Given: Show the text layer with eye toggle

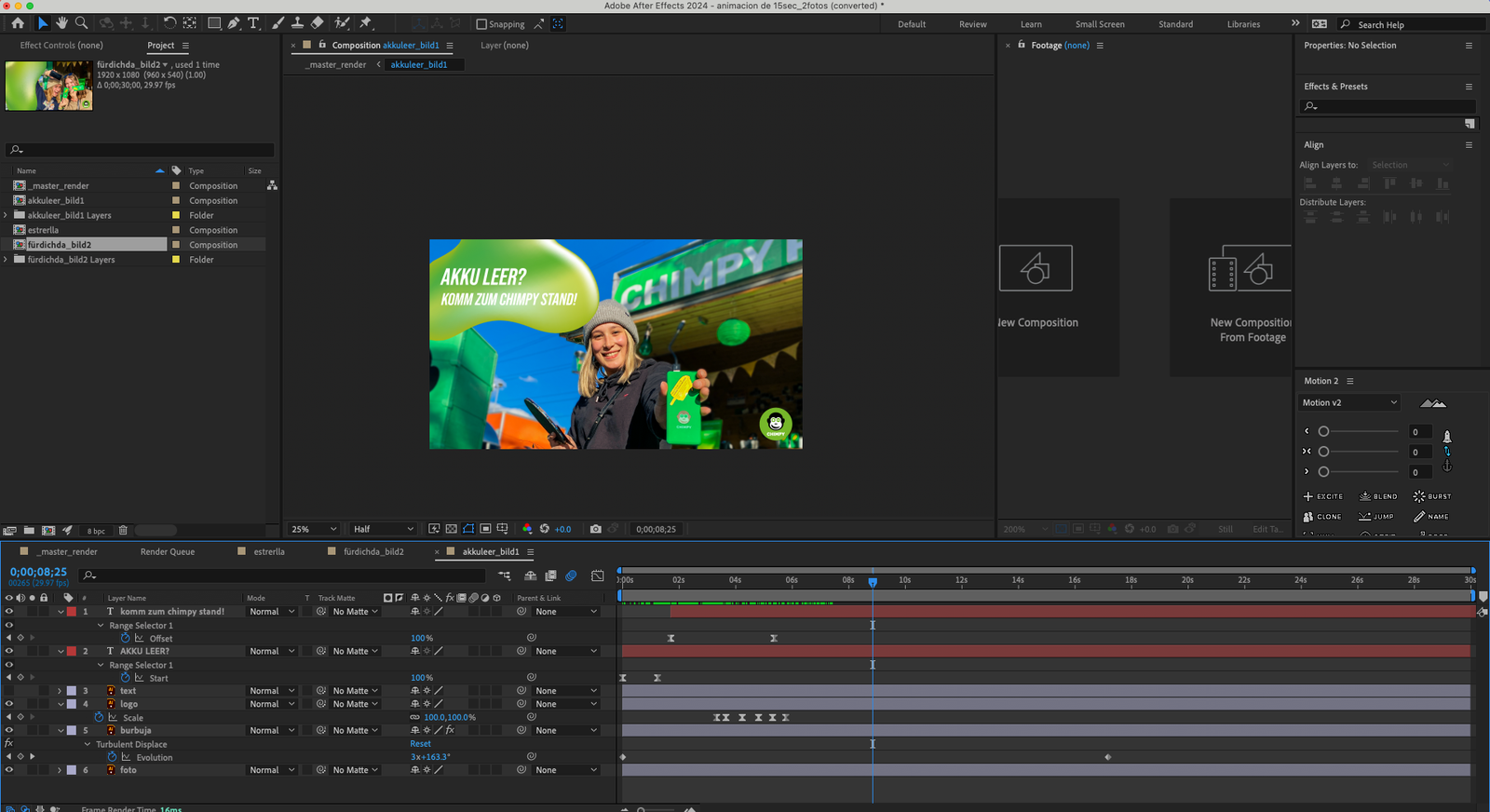Looking at the screenshot, I should pos(9,691).
